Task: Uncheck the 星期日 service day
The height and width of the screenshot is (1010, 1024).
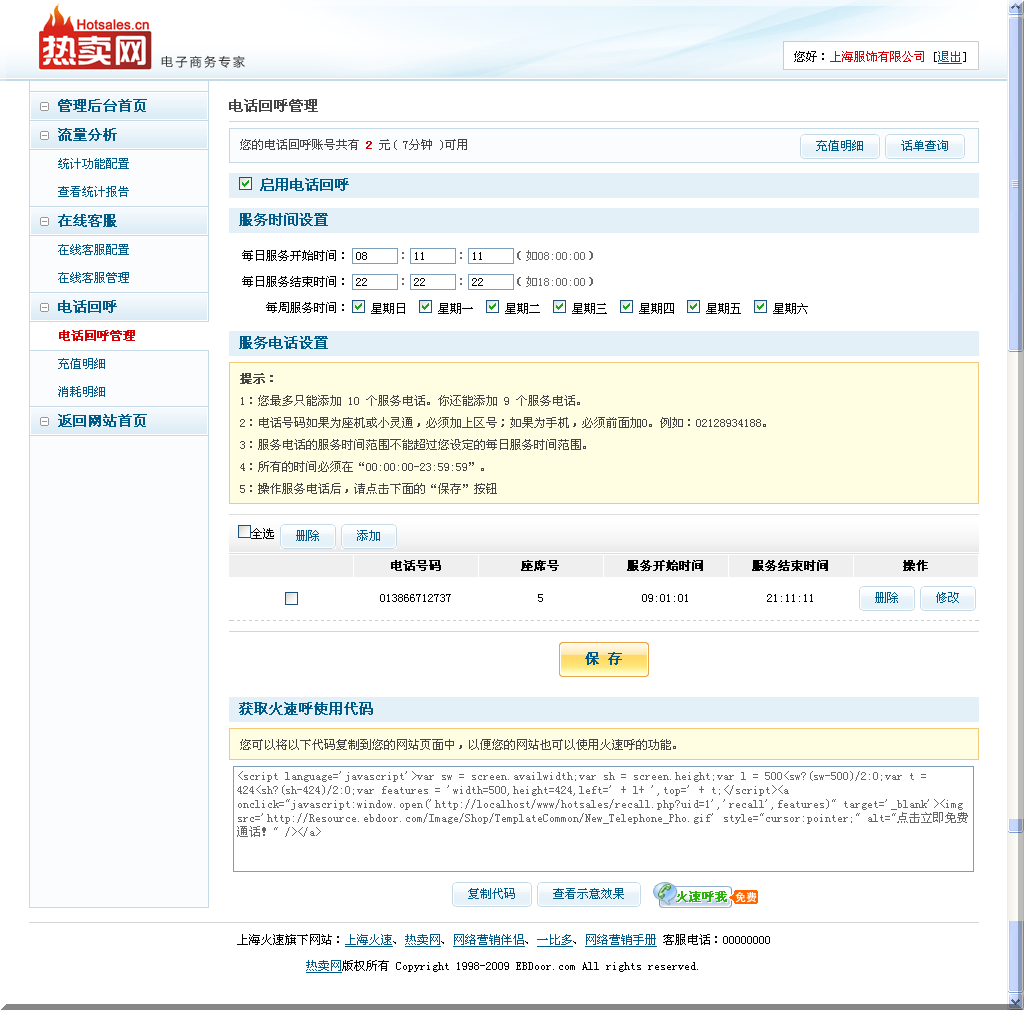Action: [x=359, y=307]
